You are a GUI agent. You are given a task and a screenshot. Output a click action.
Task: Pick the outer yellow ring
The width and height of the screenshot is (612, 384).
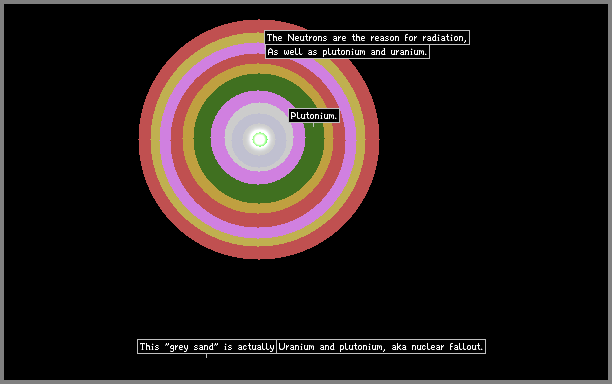click(155, 139)
